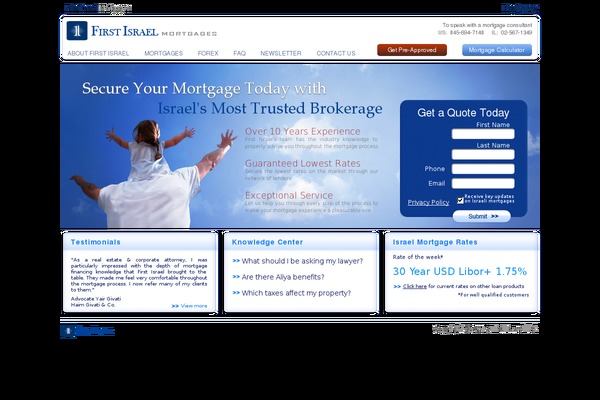This screenshot has height=400, width=600.
Task: Click the Get Pre-Approved button
Action: [412, 50]
